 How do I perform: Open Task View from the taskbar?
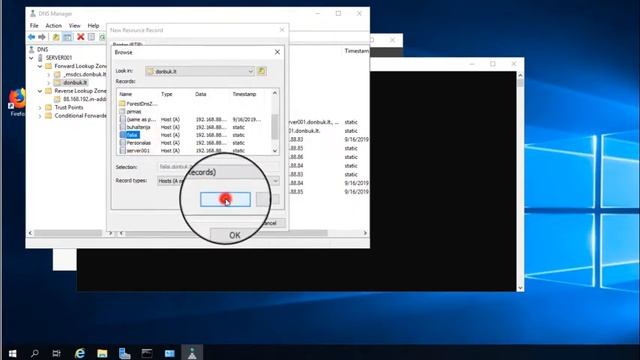click(x=57, y=353)
